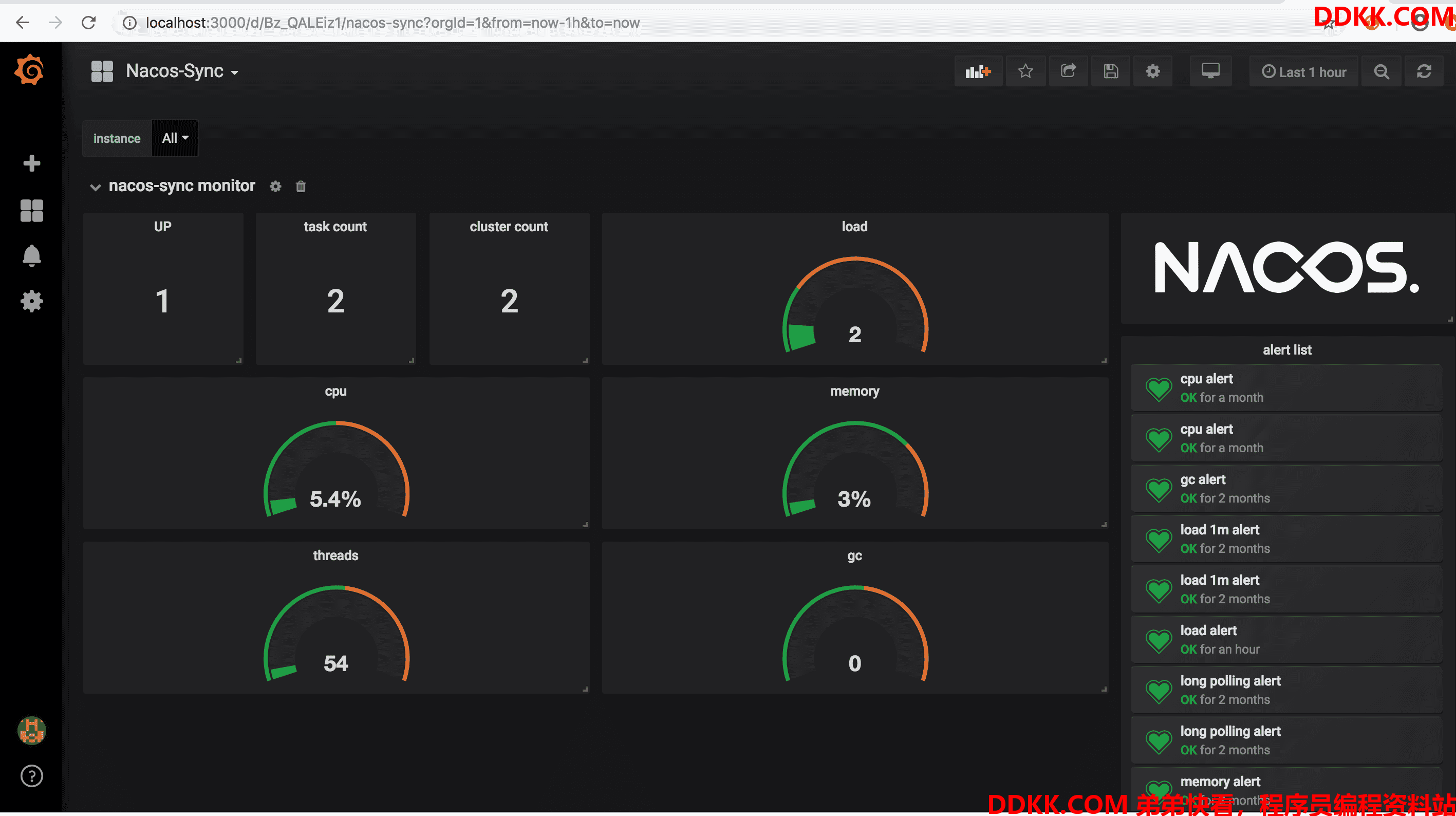Click the cluster count value 2
The width and height of the screenshot is (1456, 816).
click(509, 301)
